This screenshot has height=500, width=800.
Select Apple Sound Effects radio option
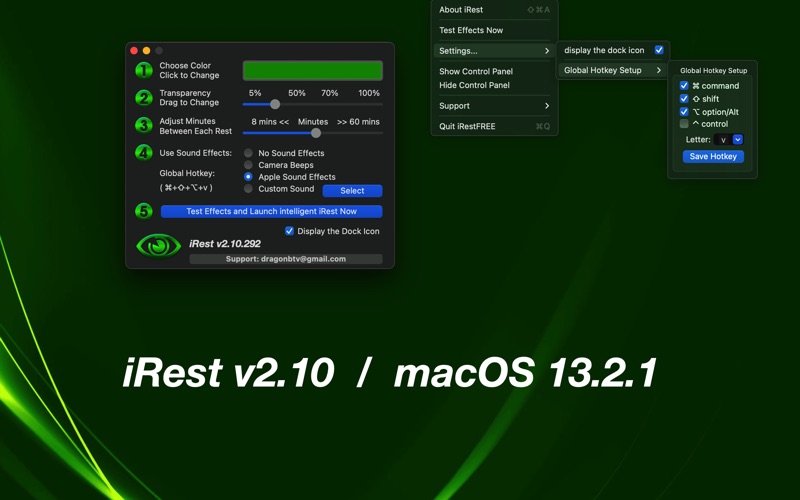(x=248, y=177)
